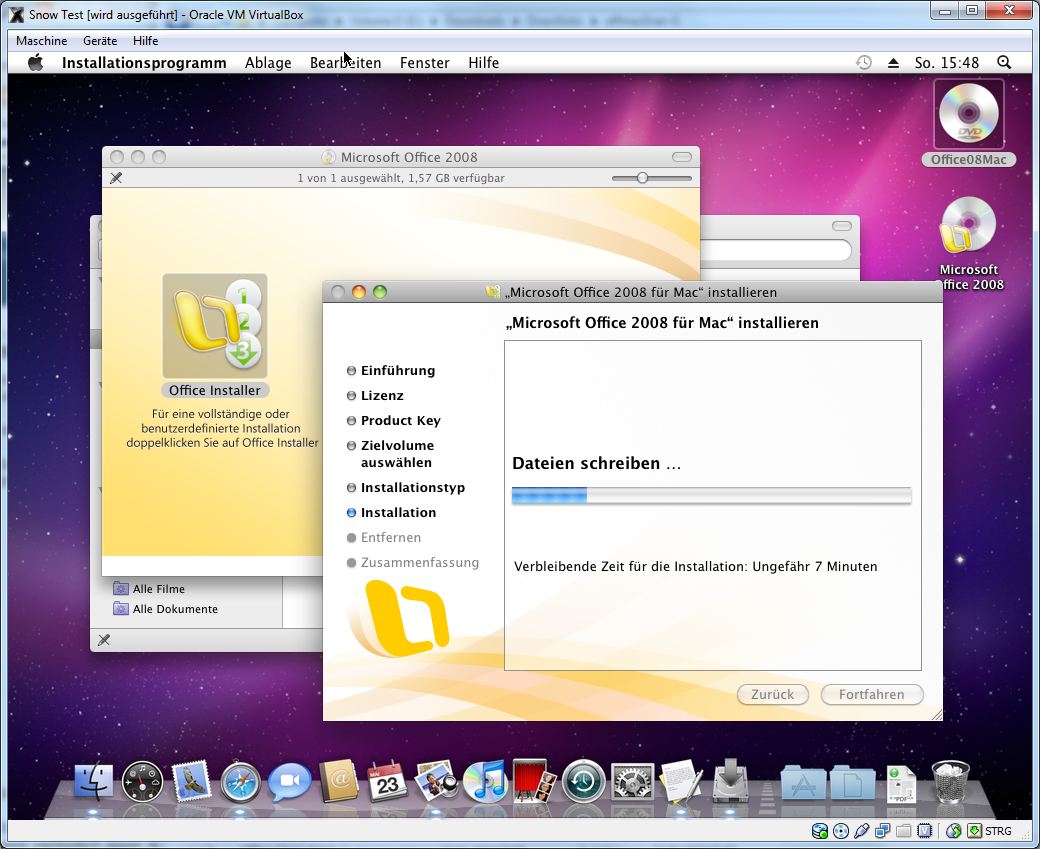This screenshot has height=849, width=1040.
Task: Open VirtualBox Hilfe menu
Action: click(x=145, y=40)
